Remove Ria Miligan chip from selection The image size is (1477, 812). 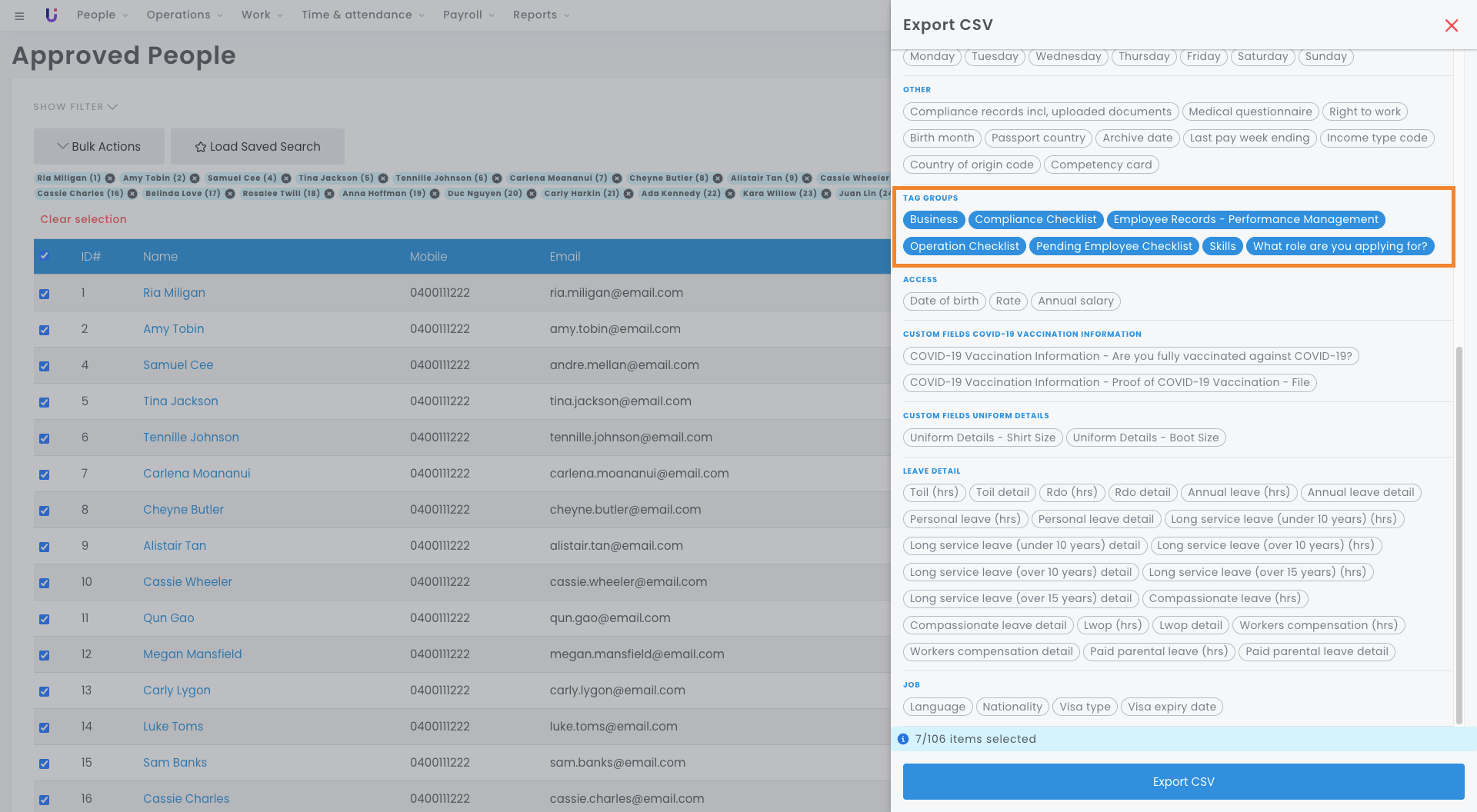(110, 178)
